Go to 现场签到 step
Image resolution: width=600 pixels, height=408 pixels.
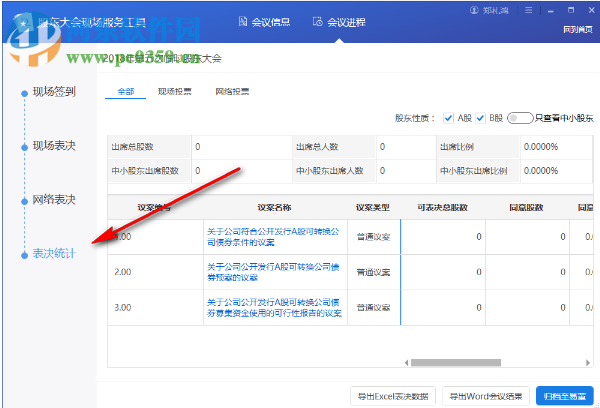[x=54, y=92]
